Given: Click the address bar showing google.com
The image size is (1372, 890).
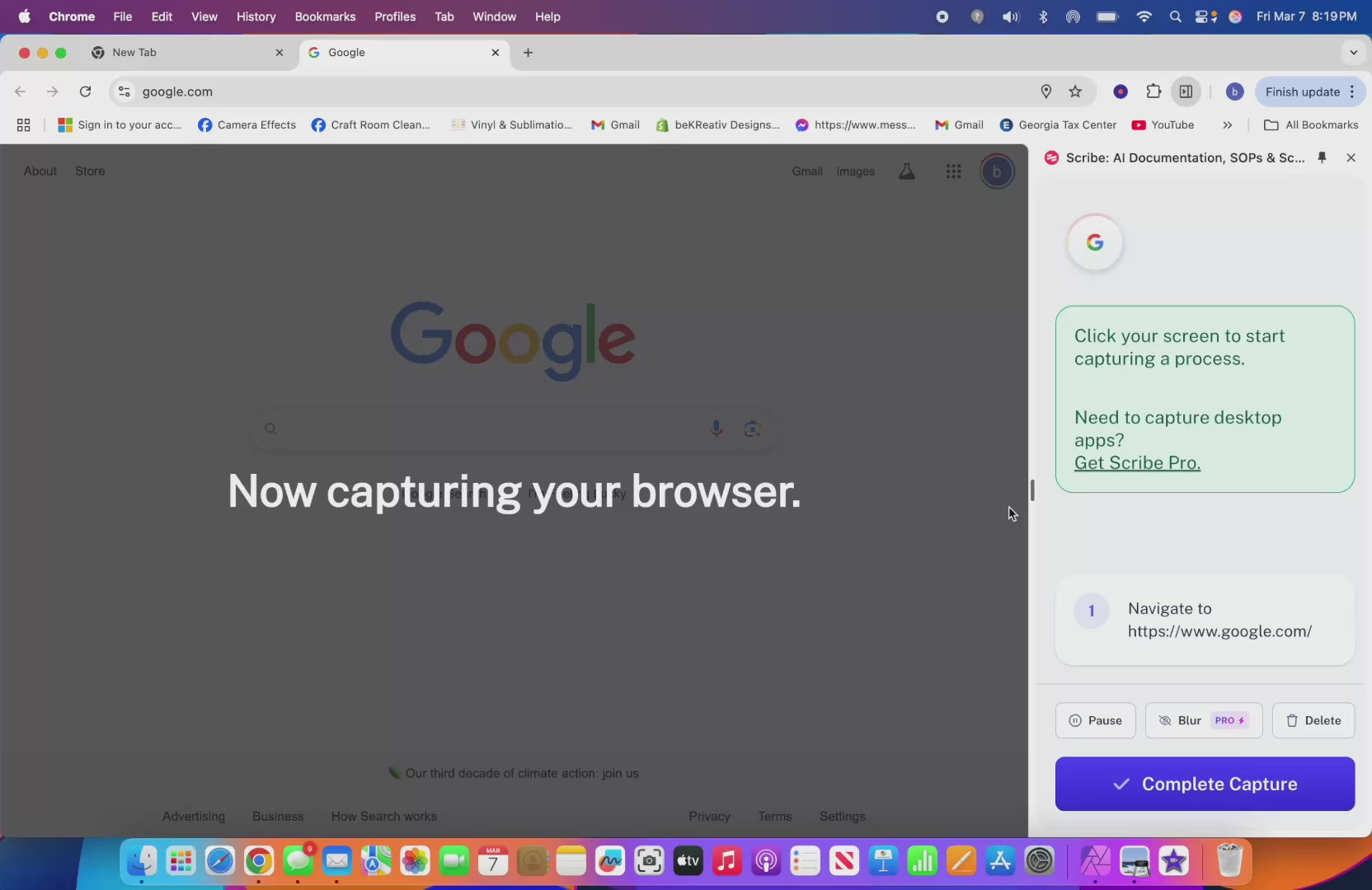Looking at the screenshot, I should coord(577,91).
